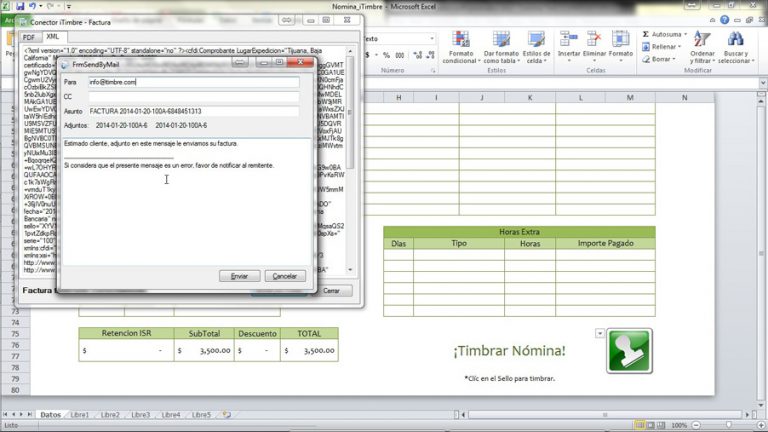768x432 pixels.
Task: Expand the Autosuma dropdown arrow
Action: [x=686, y=34]
